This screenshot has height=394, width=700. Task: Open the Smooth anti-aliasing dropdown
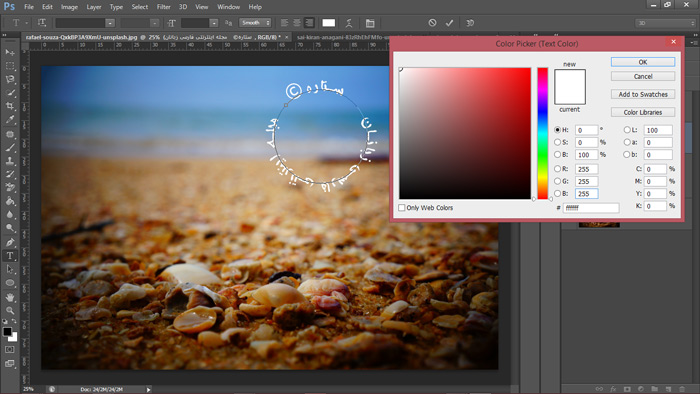[255, 23]
